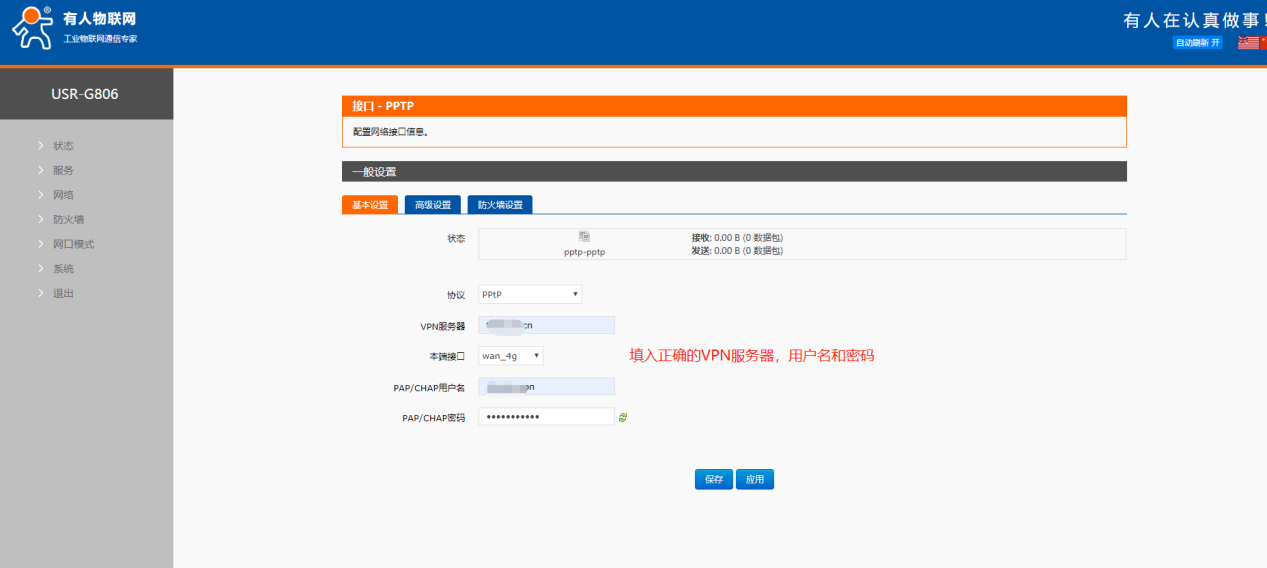The image size is (1267, 568).
Task: Open the 协议 protocol dropdown showing PPtP
Action: (530, 294)
